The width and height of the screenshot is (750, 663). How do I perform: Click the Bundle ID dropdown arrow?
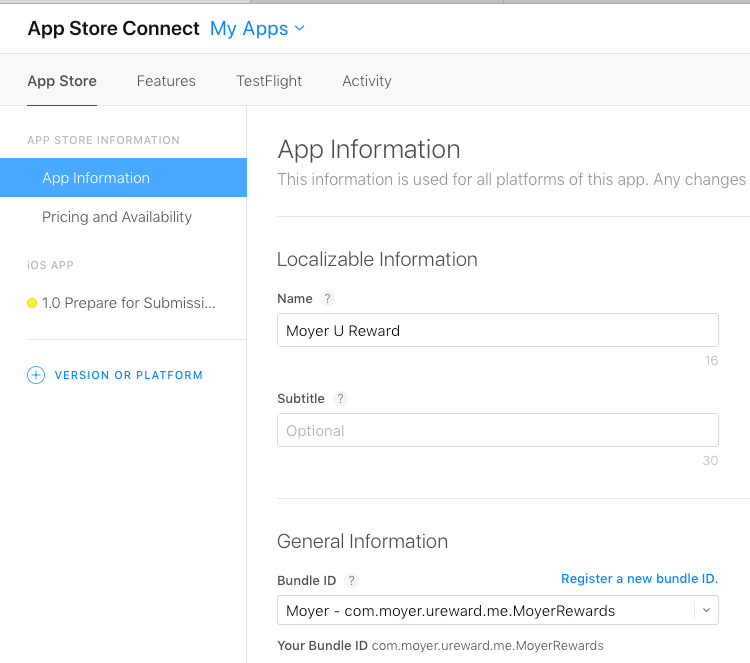click(706, 610)
